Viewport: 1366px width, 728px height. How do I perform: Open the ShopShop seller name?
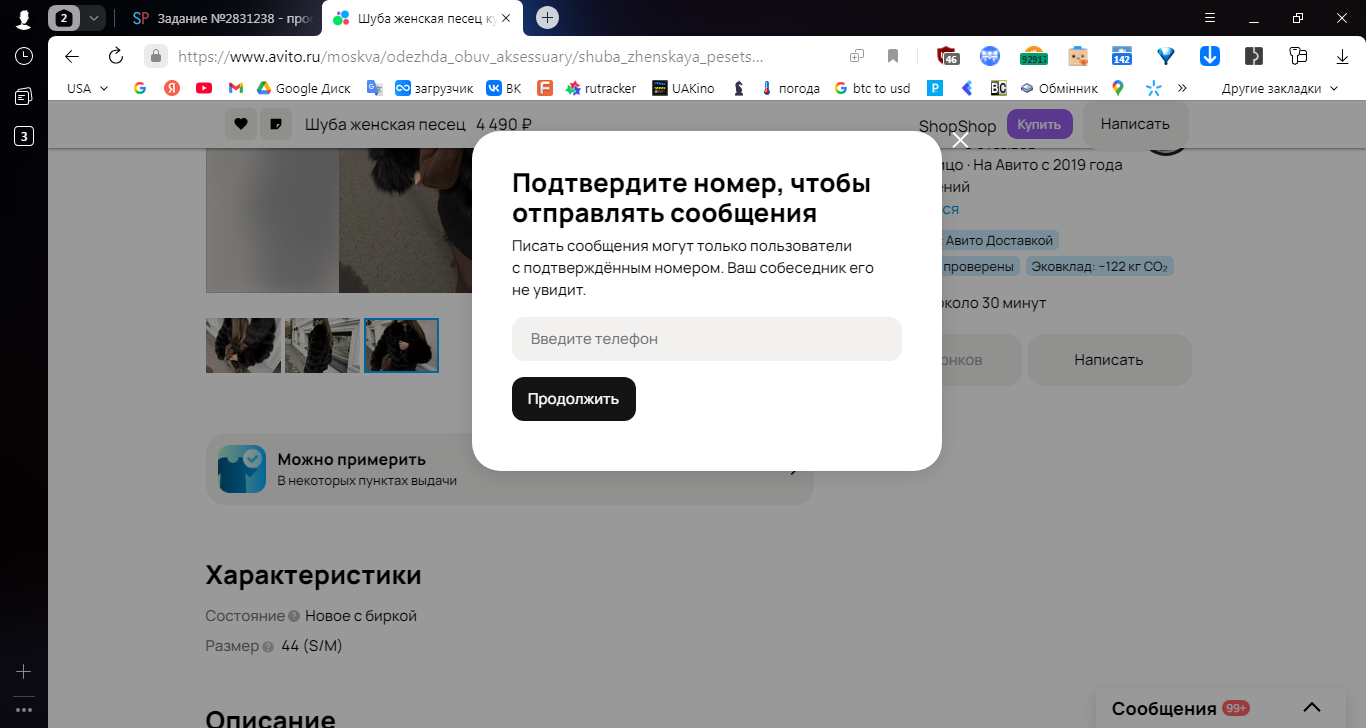coord(958,126)
